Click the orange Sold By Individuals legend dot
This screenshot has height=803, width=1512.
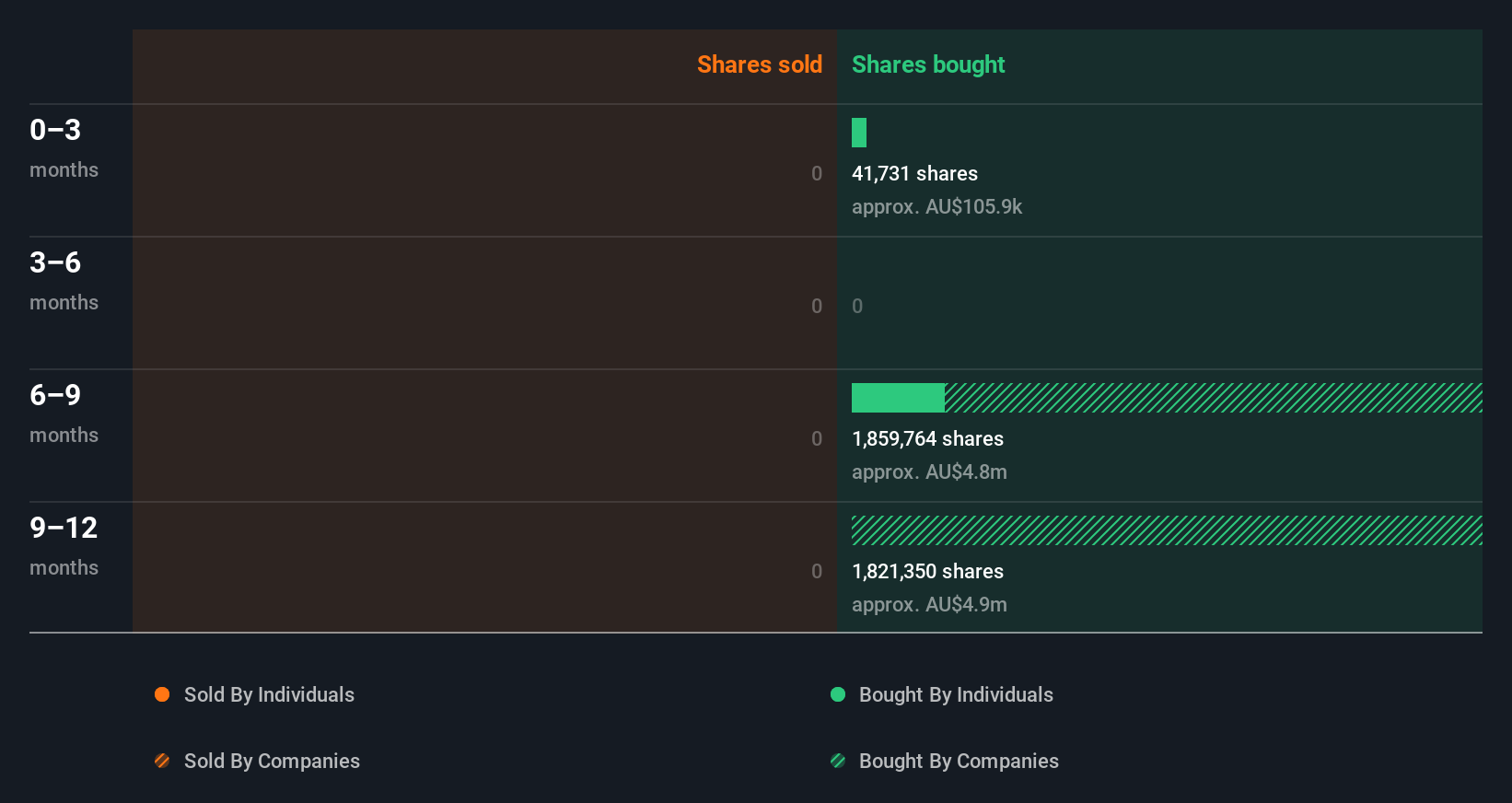tap(162, 694)
